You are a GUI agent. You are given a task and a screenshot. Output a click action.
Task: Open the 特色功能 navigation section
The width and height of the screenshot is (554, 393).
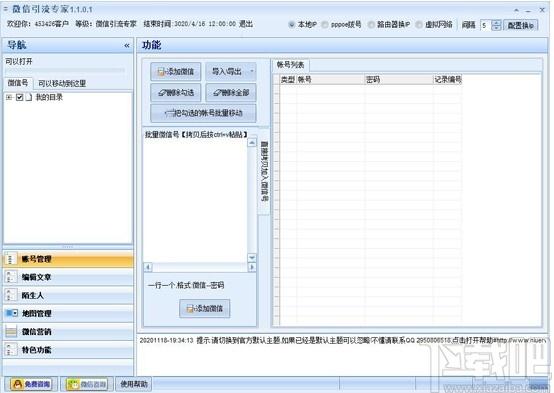click(x=68, y=350)
